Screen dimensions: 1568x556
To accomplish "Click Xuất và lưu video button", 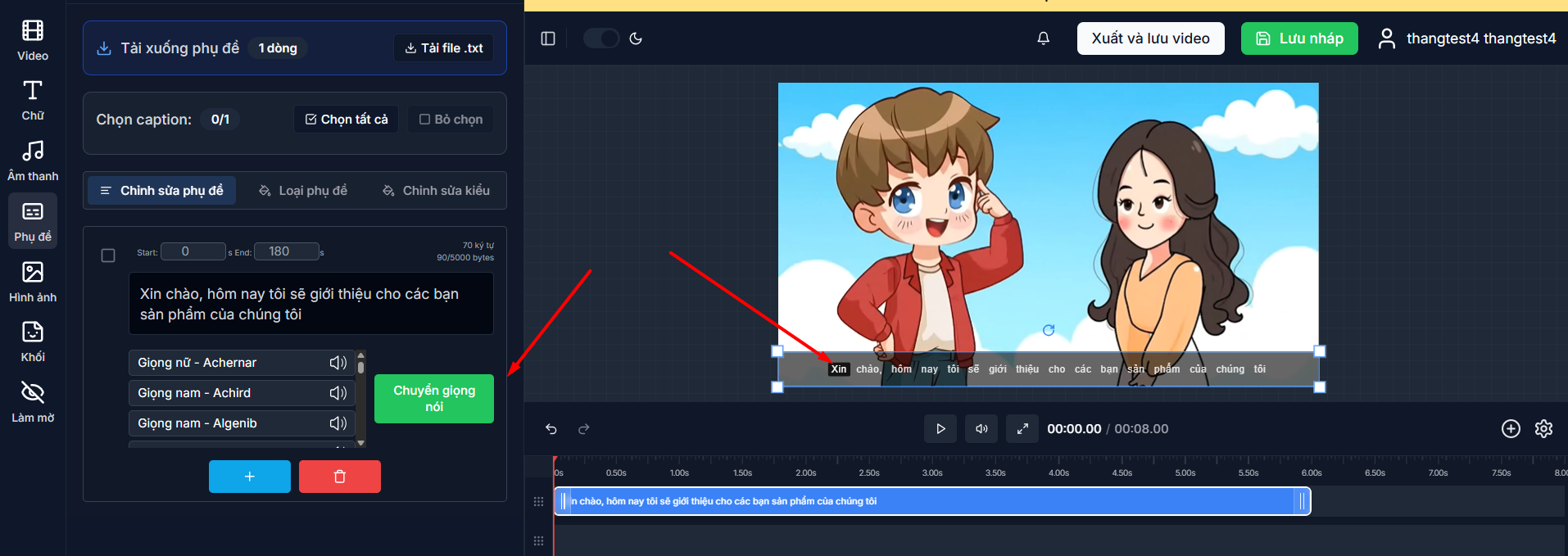I will point(1150,38).
